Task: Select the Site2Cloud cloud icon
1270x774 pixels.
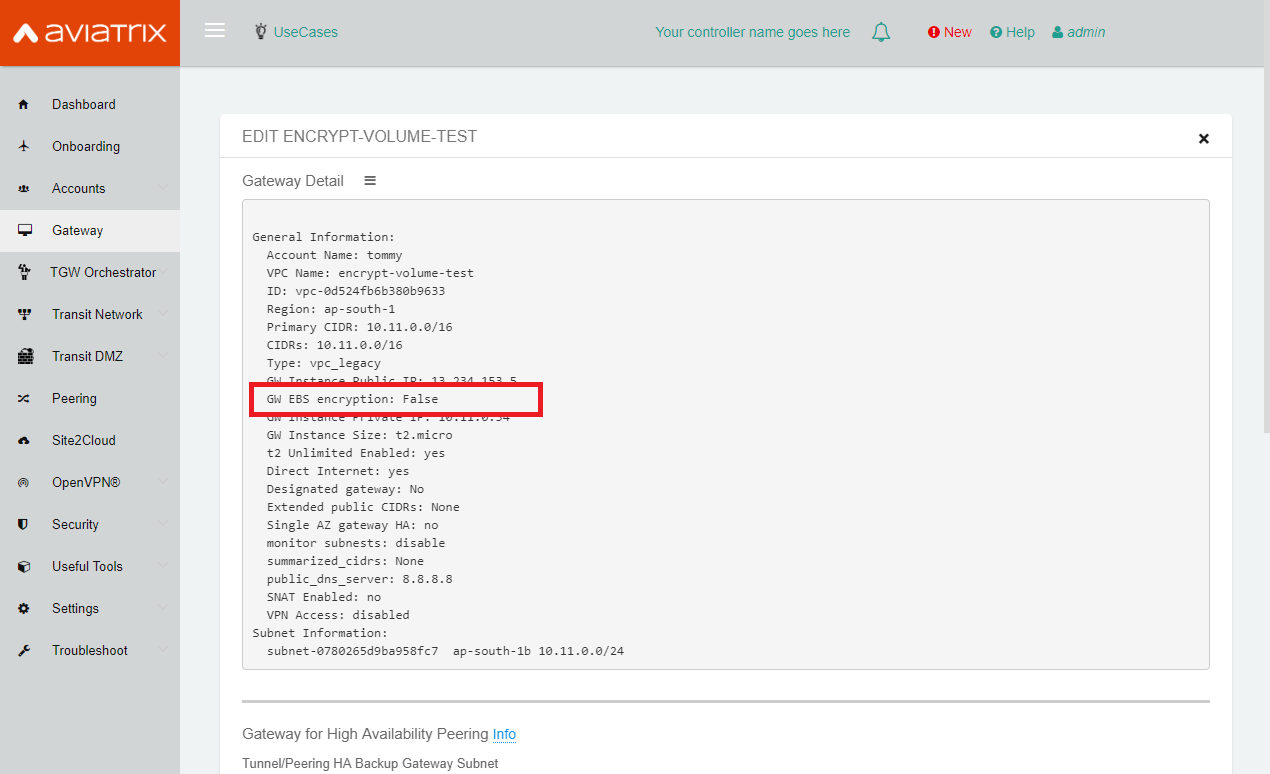Action: tap(23, 440)
